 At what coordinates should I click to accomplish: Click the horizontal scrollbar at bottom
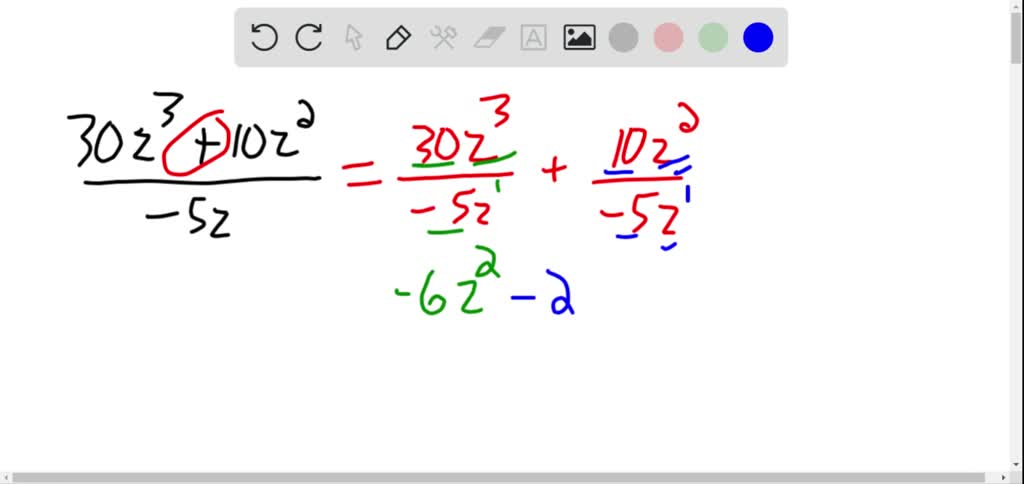[x=500, y=478]
